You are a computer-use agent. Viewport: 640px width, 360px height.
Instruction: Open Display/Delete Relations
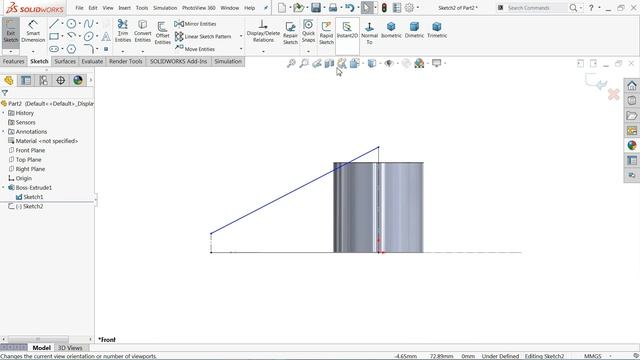tap(263, 31)
